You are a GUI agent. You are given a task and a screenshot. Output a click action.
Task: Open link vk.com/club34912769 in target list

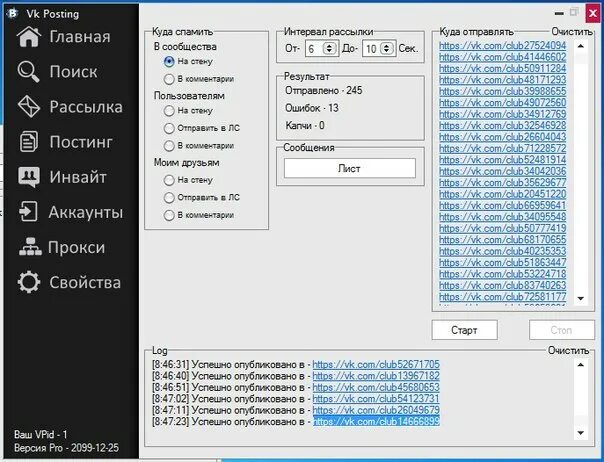(502, 114)
